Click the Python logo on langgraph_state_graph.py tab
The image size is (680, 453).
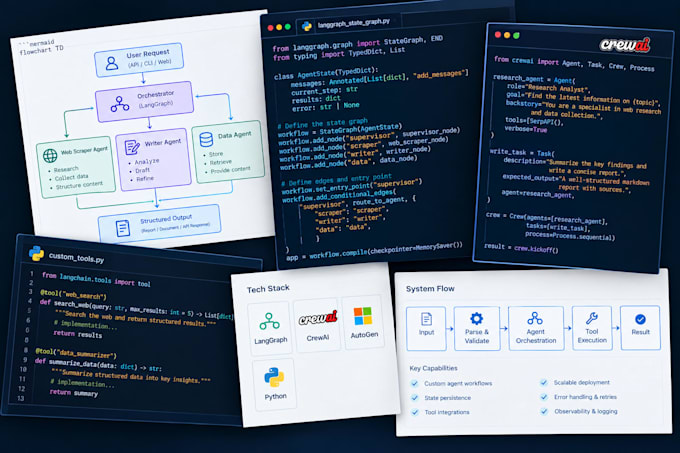point(307,26)
